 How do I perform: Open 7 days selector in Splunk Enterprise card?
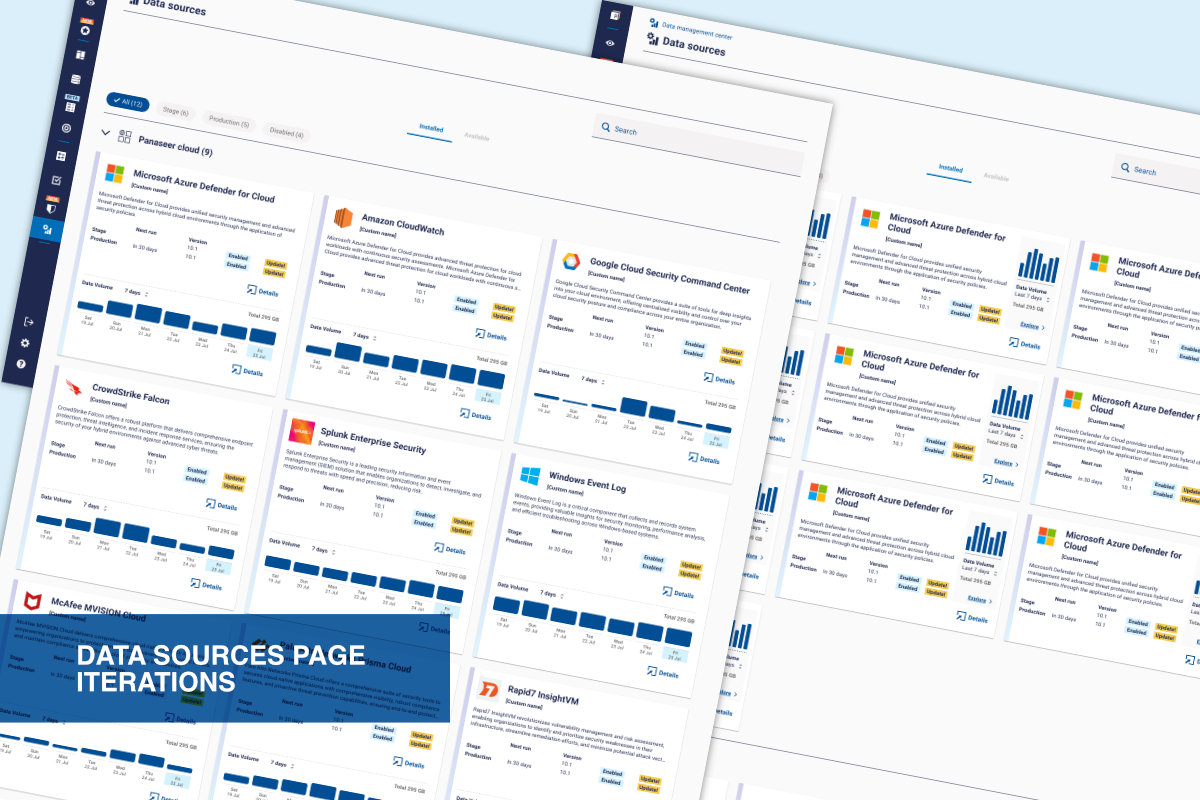324,550
